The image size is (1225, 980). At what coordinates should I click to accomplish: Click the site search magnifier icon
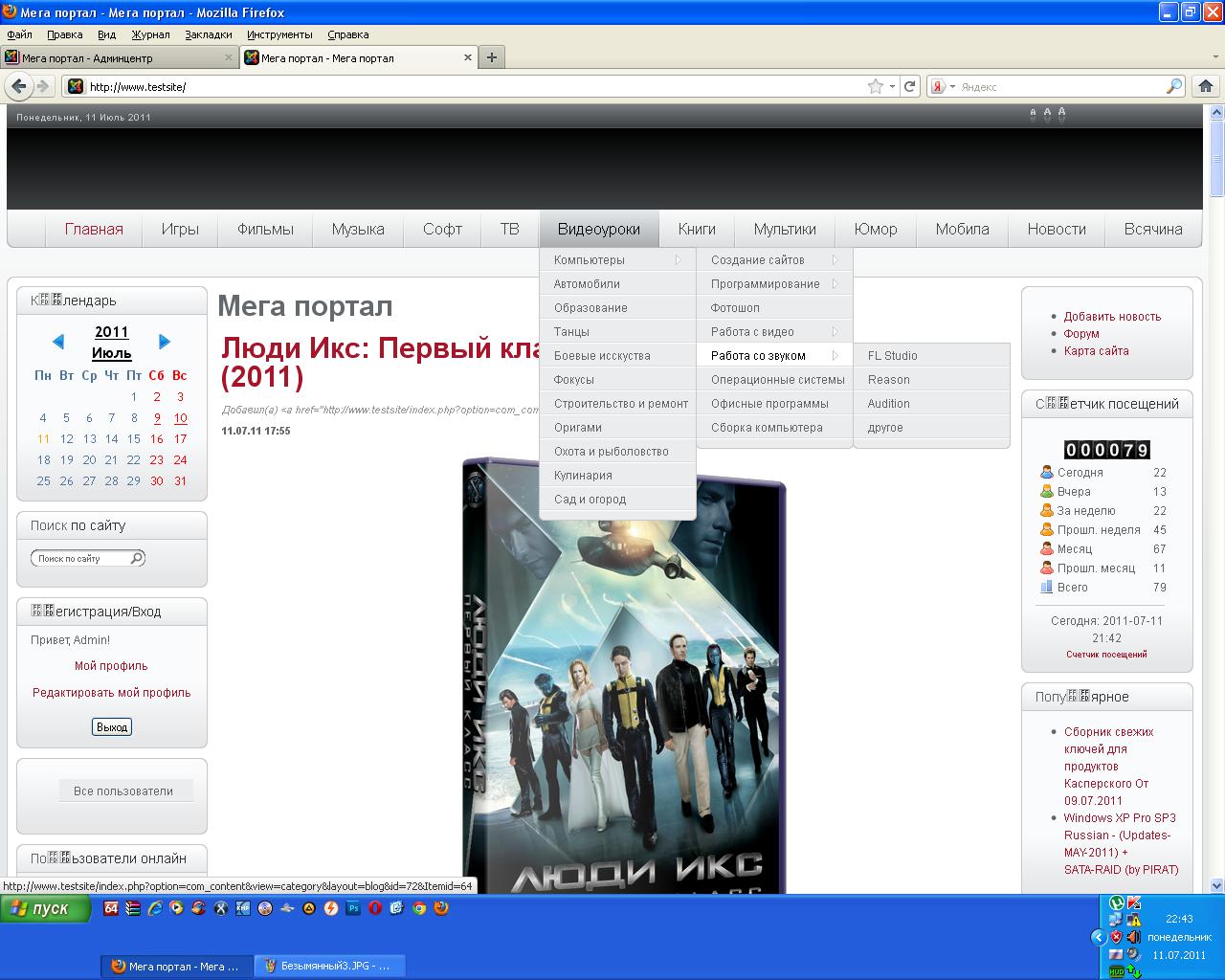pyautogui.click(x=137, y=558)
